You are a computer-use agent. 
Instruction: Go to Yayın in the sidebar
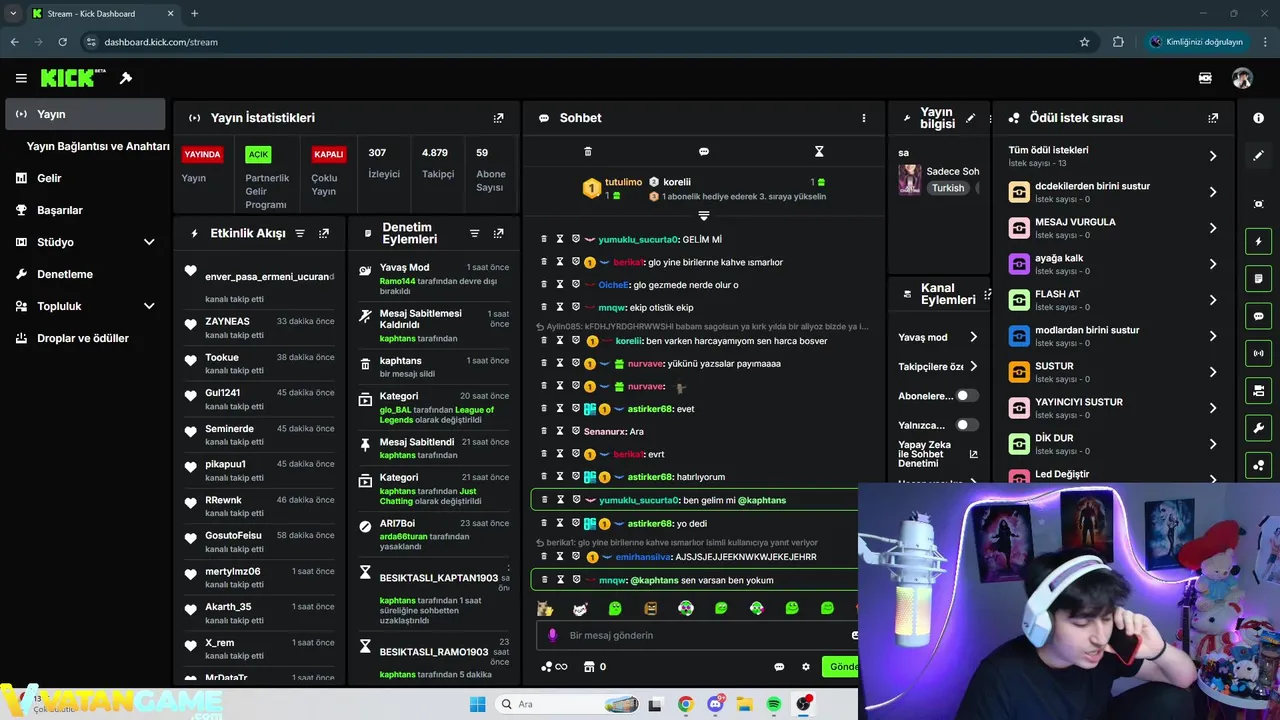pyautogui.click(x=85, y=114)
